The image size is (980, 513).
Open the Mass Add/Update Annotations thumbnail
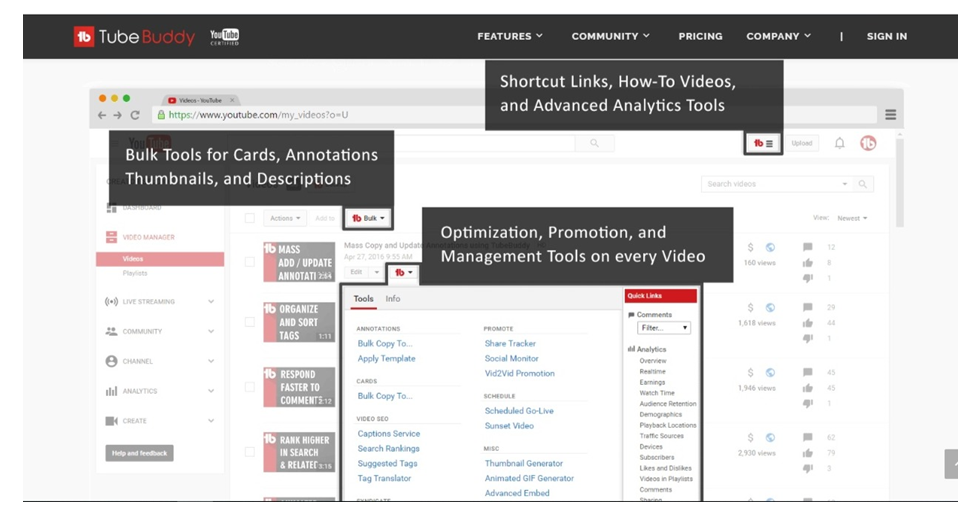coord(299,262)
